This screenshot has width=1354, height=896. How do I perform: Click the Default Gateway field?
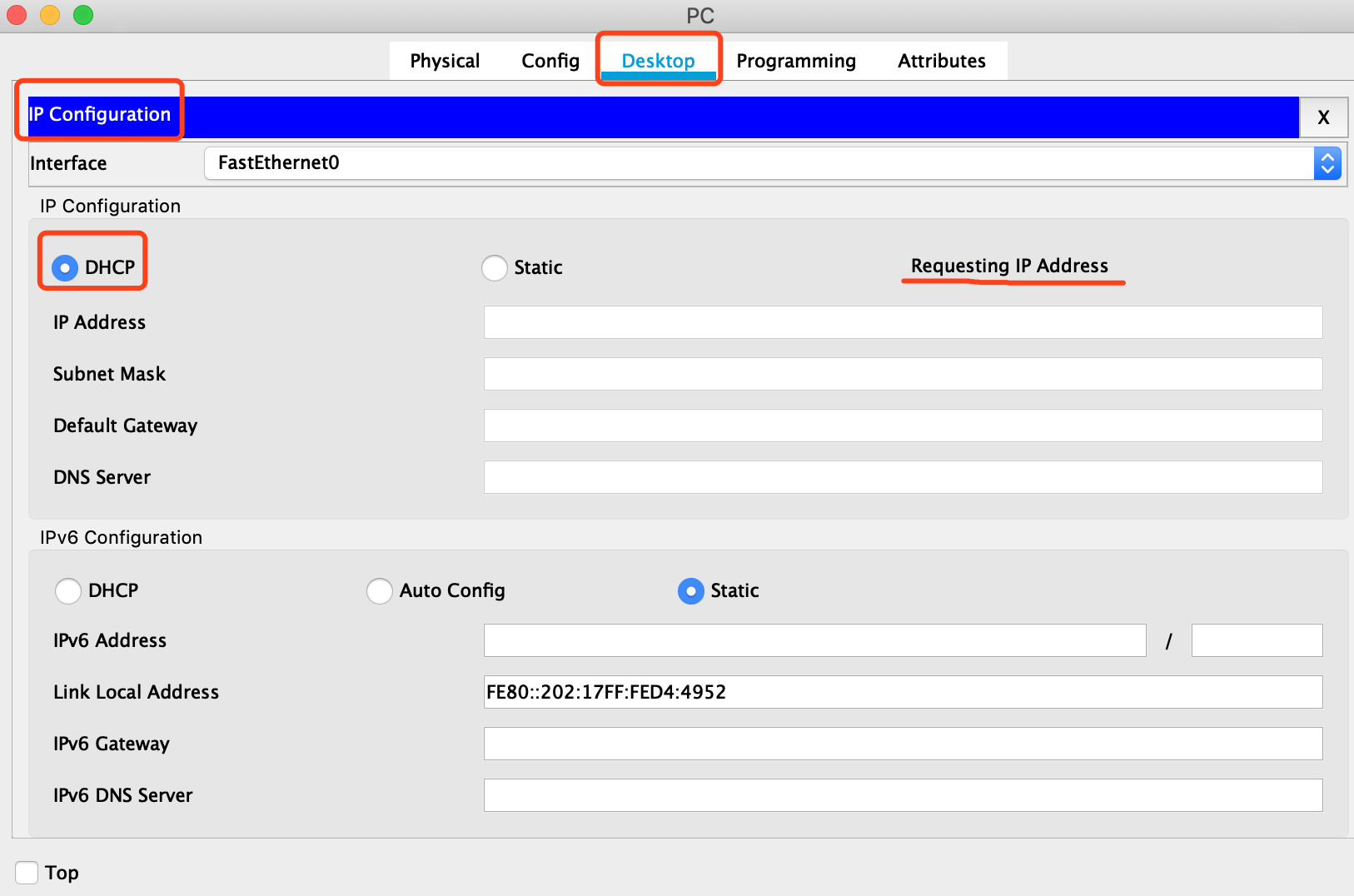click(x=903, y=426)
